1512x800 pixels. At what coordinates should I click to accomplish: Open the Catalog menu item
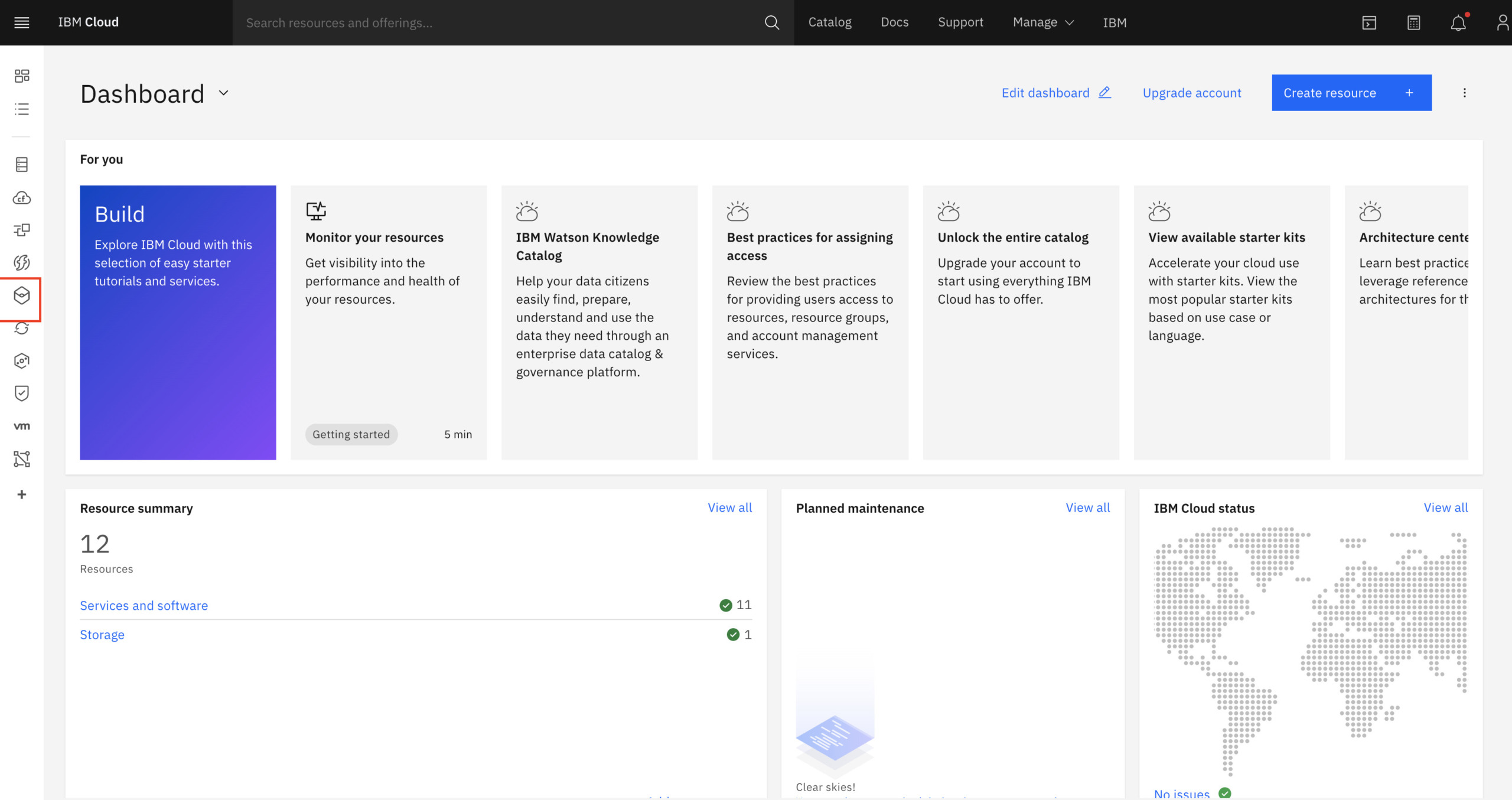tap(830, 22)
